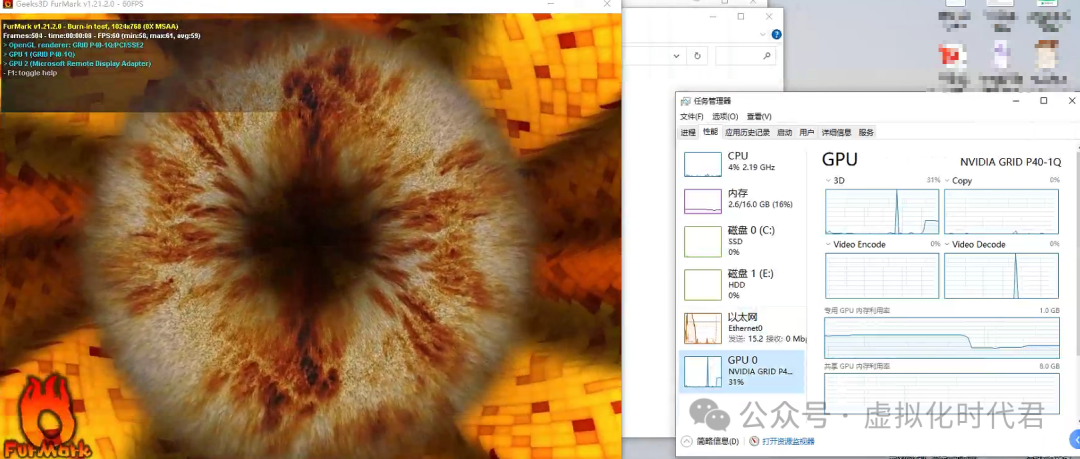Open the 查看(V) menu in Task Manager
The image size is (1080, 459).
759,116
